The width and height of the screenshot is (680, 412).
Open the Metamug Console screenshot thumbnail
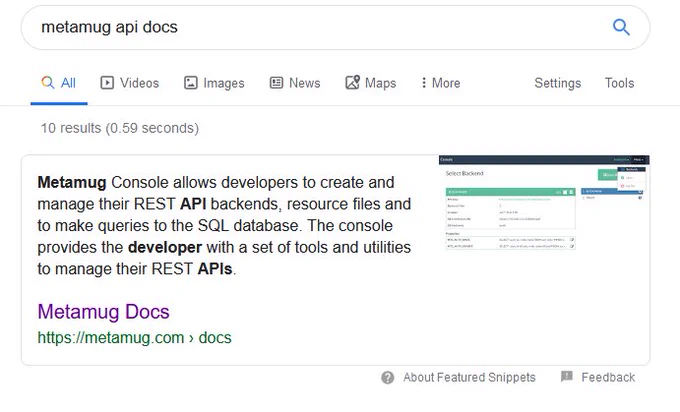click(x=544, y=203)
